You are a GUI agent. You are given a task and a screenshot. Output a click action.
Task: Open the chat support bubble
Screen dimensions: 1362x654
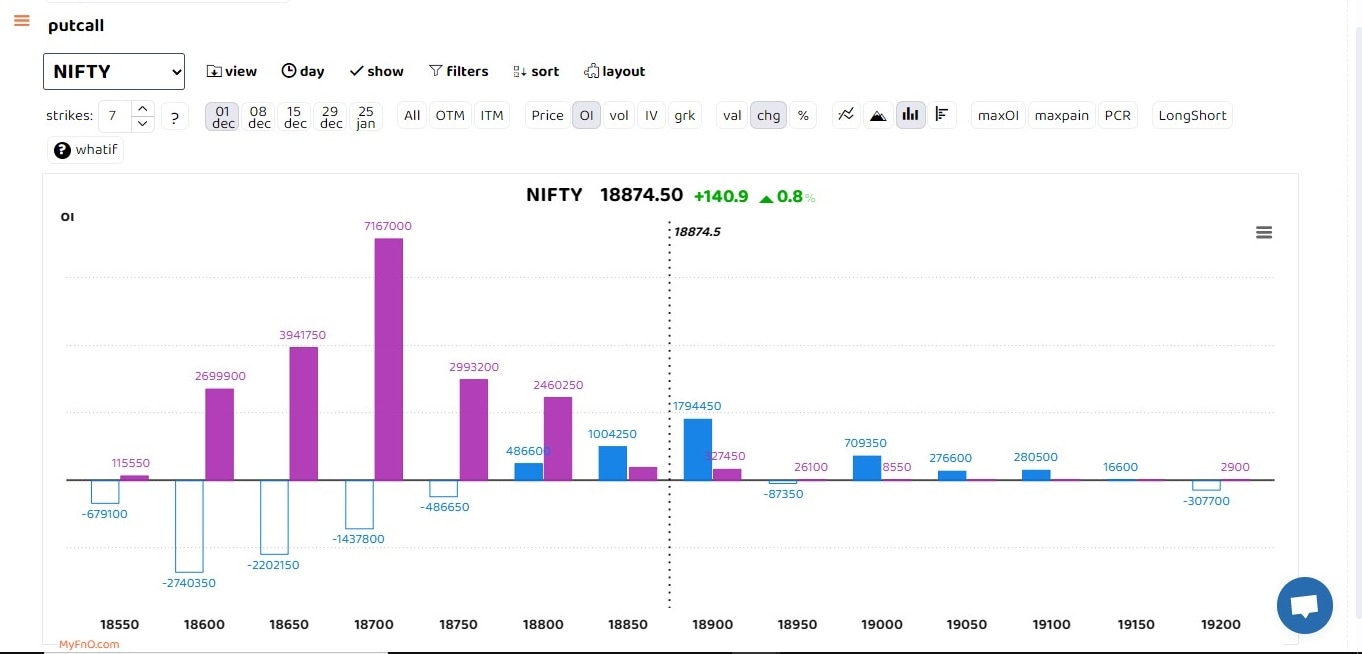[x=1304, y=606]
